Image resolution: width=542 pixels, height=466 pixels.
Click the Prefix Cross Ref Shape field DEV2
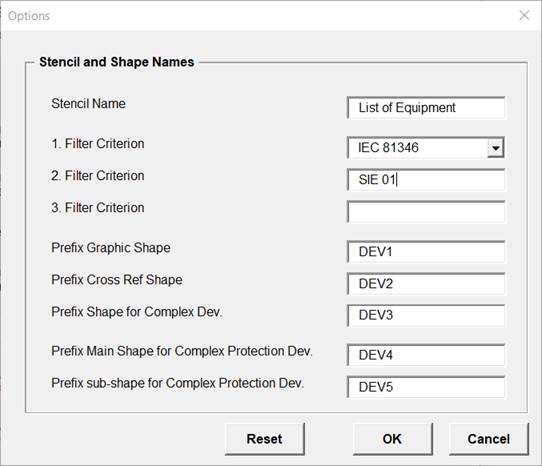tap(426, 284)
